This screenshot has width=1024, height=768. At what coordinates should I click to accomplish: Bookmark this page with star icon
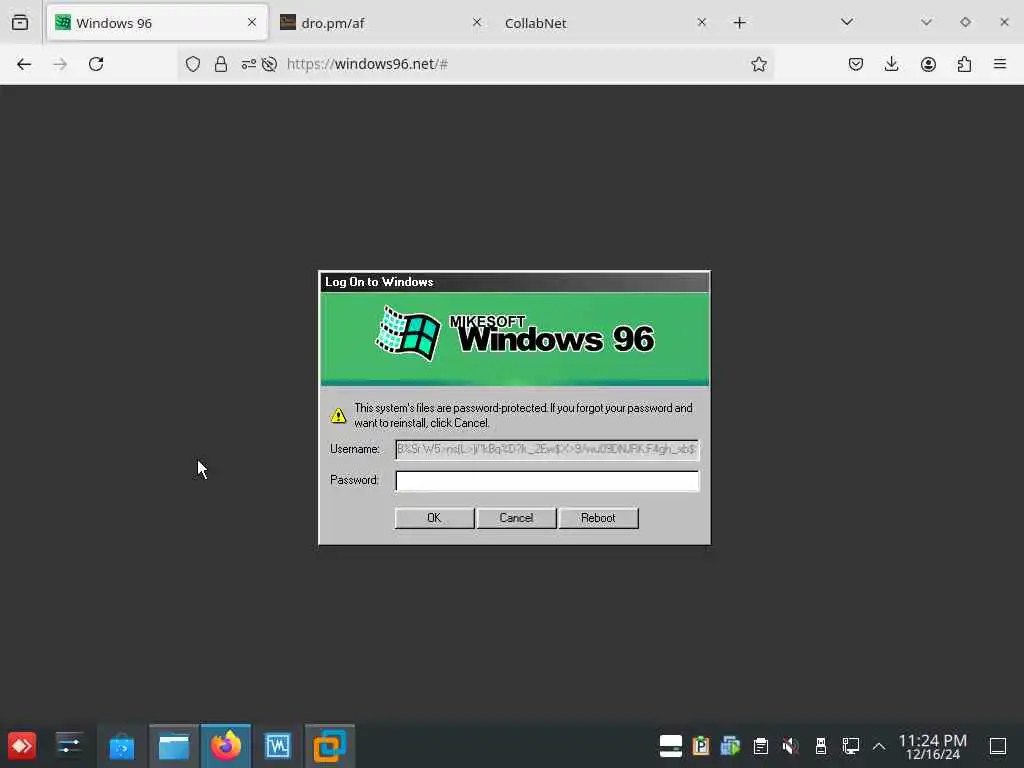(x=758, y=64)
